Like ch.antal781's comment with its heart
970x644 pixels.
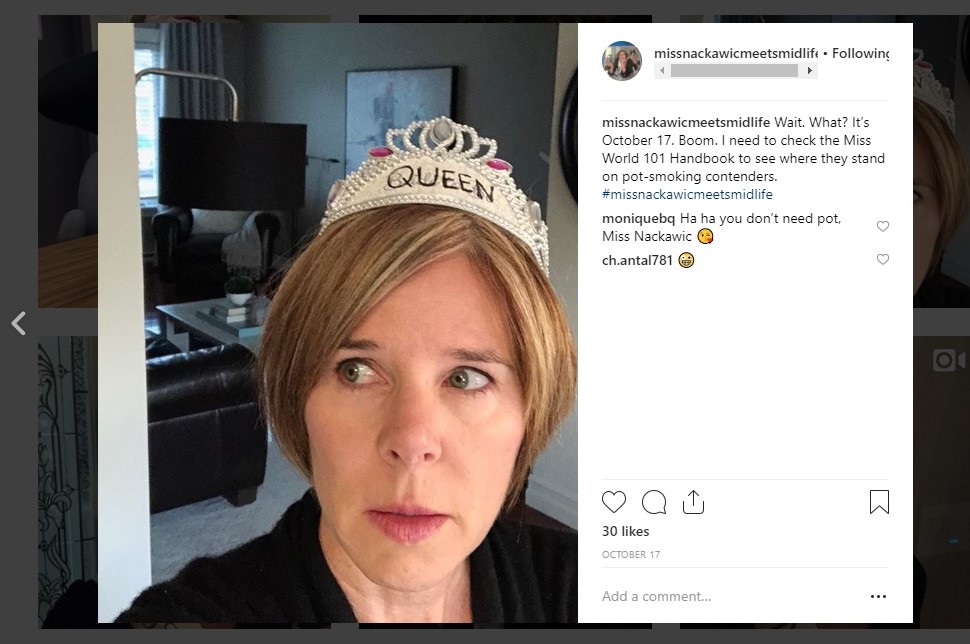(882, 260)
